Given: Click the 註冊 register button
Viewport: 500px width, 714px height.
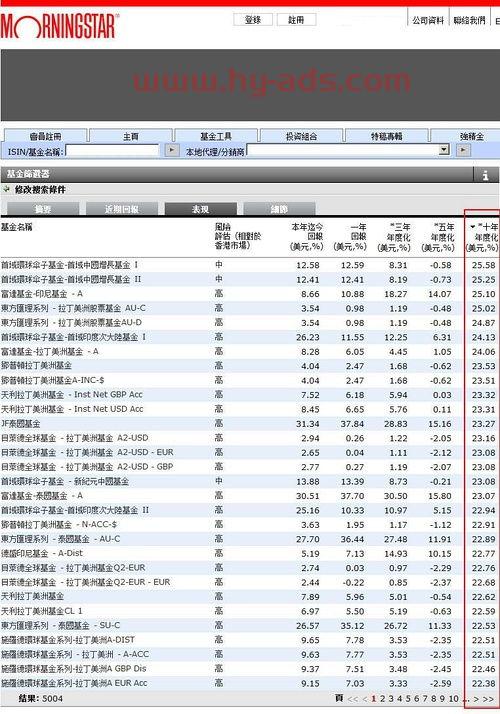Looking at the screenshot, I should (x=296, y=20).
